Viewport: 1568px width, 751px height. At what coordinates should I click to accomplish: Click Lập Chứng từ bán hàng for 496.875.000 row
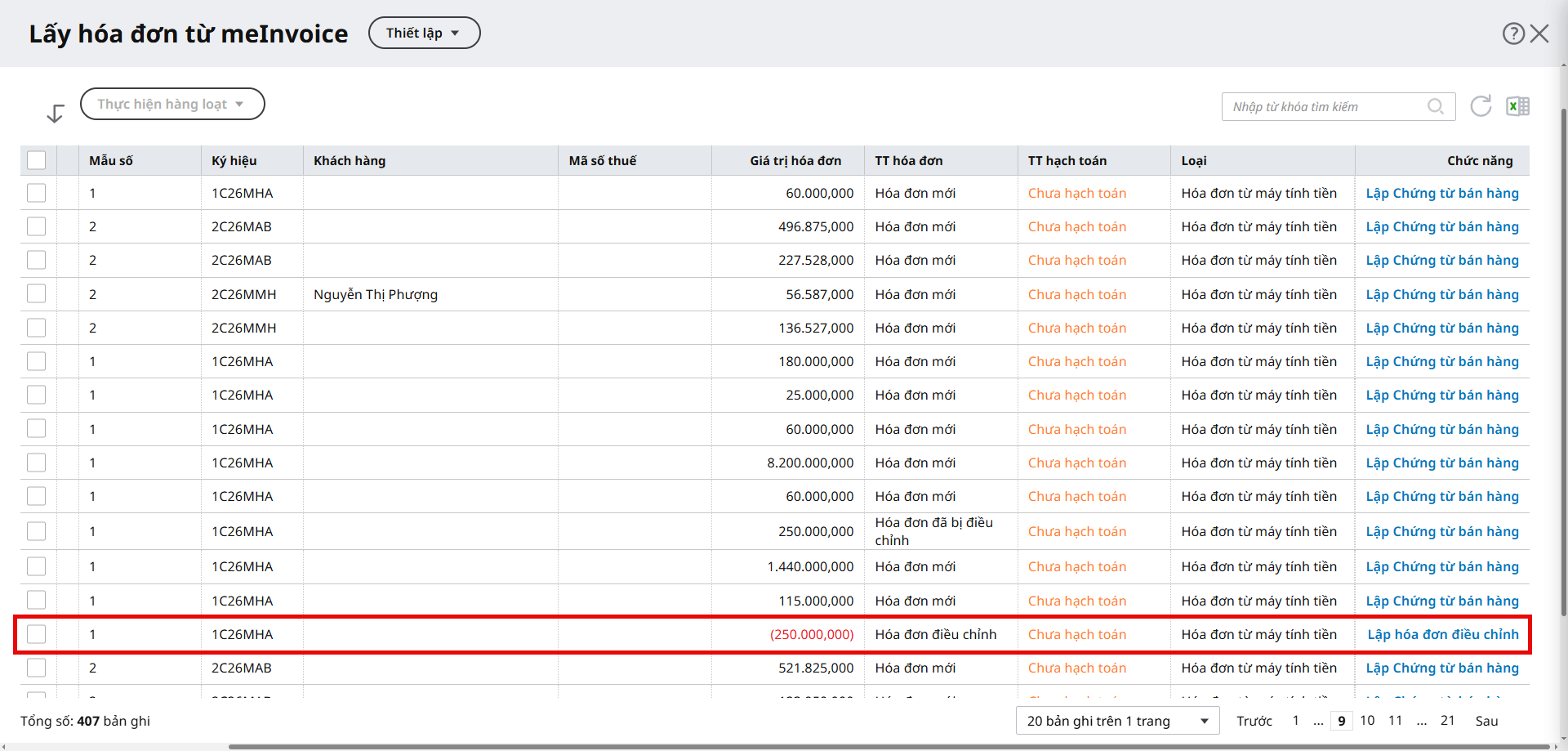click(x=1442, y=226)
